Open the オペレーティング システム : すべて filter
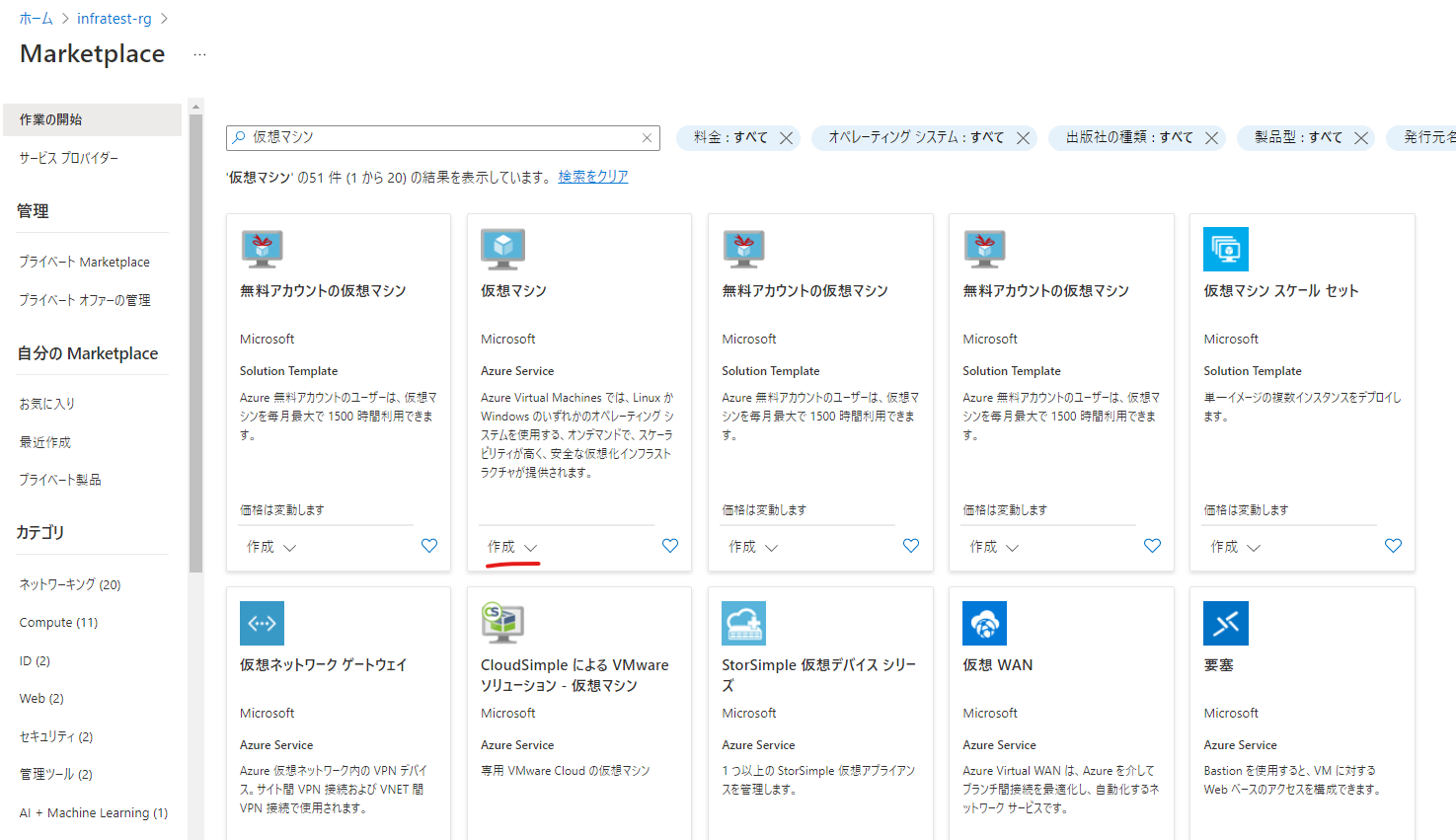This screenshot has width=1456, height=840. pos(916,138)
